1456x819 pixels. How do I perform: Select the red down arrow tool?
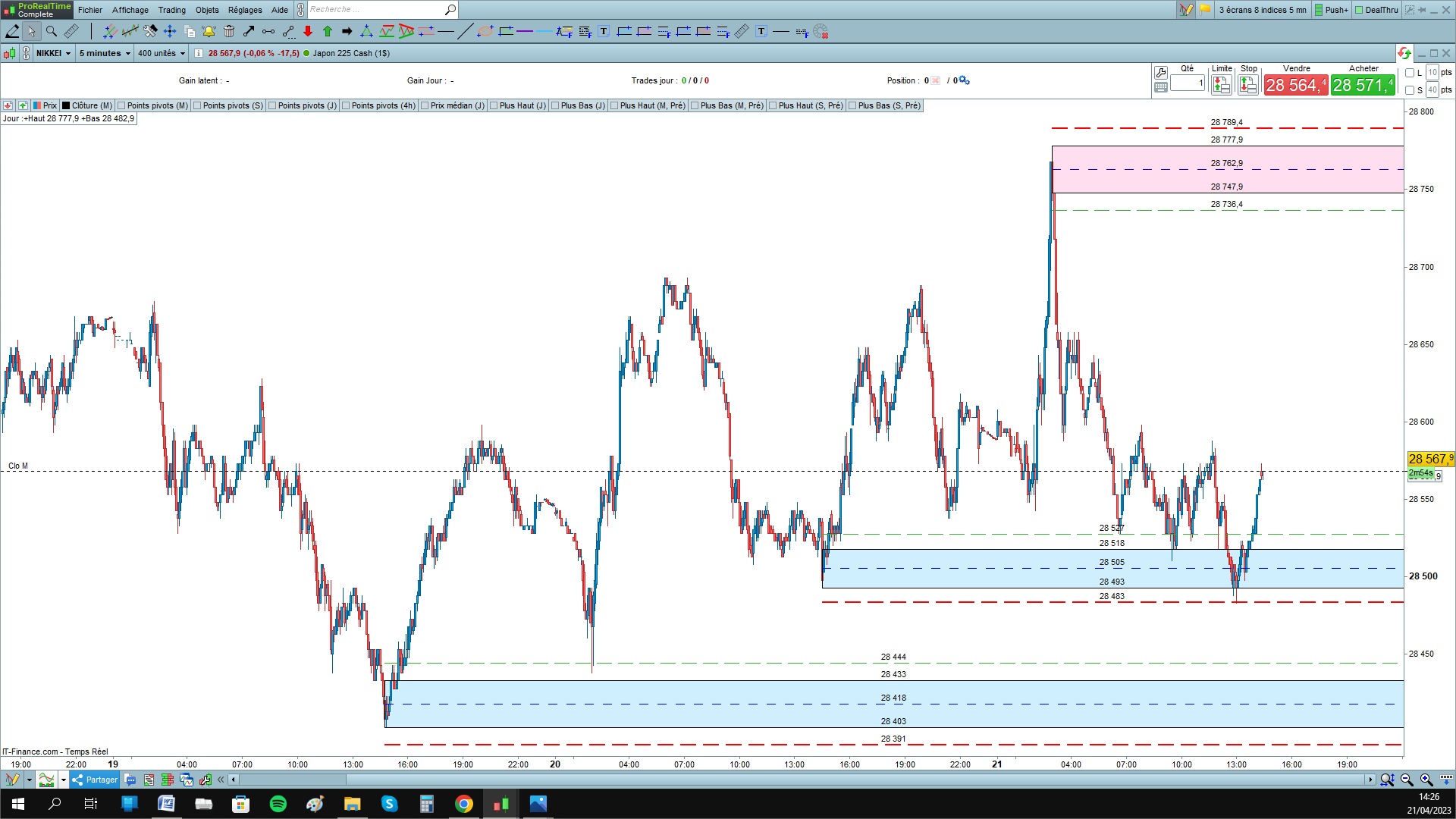tap(308, 31)
